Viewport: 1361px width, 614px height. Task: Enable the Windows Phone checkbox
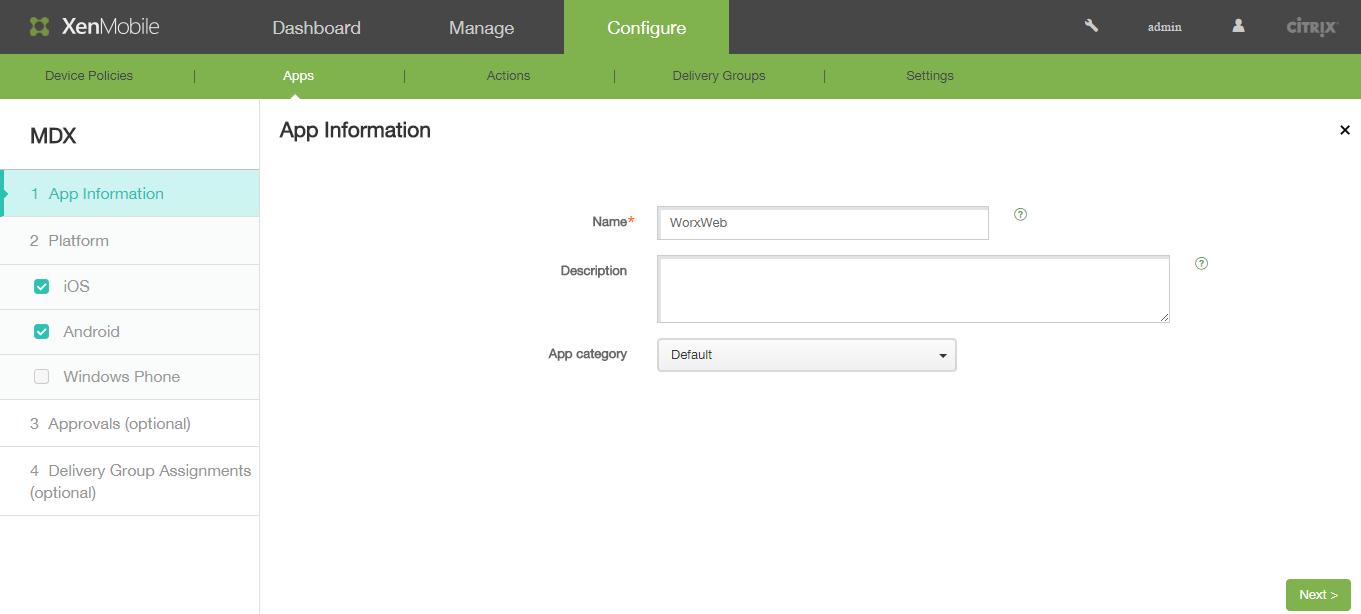coord(42,377)
